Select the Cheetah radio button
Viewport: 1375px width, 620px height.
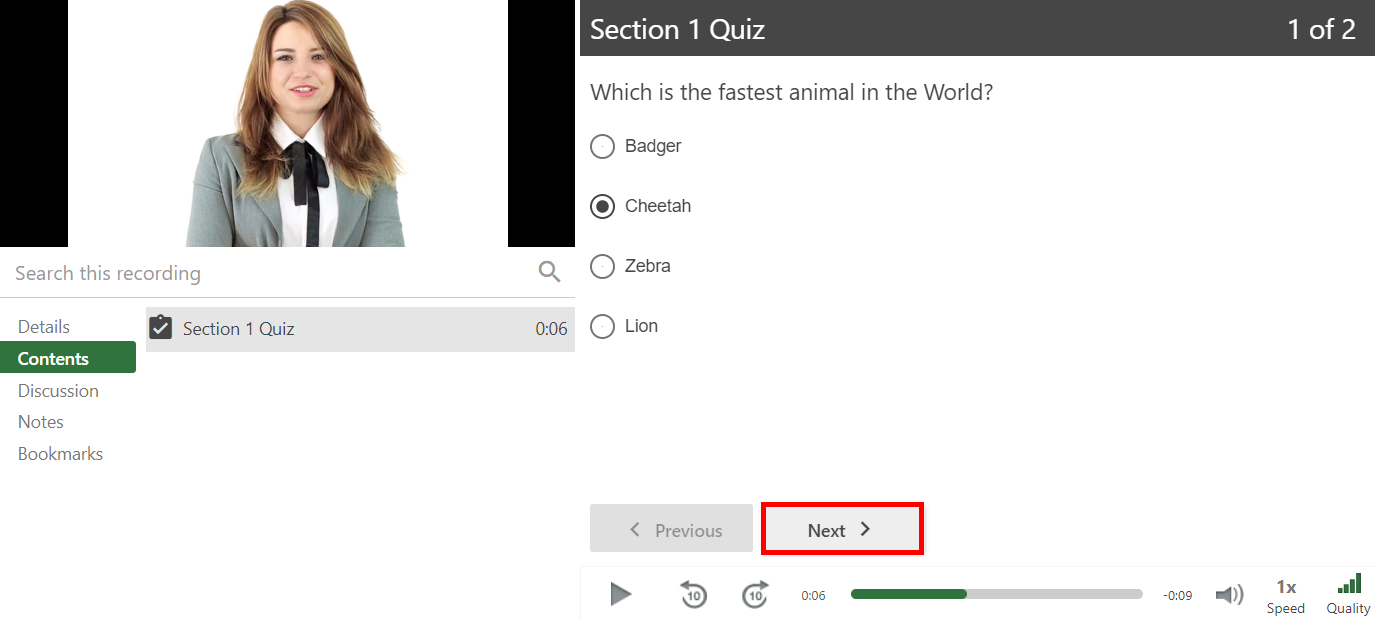point(602,207)
